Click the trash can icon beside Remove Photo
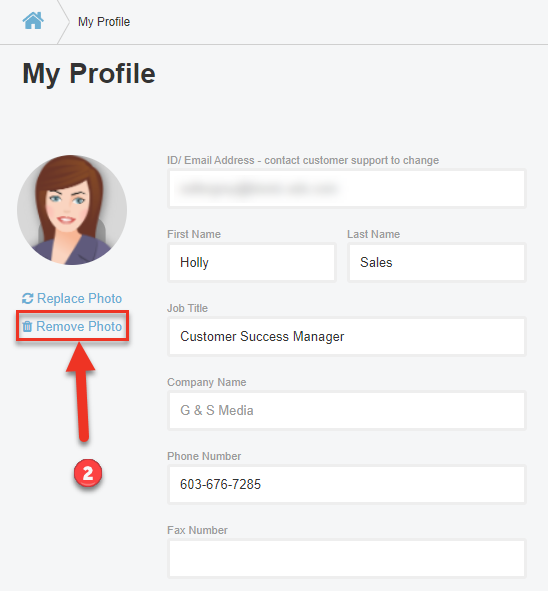Image resolution: width=548 pixels, height=591 pixels. [27, 326]
